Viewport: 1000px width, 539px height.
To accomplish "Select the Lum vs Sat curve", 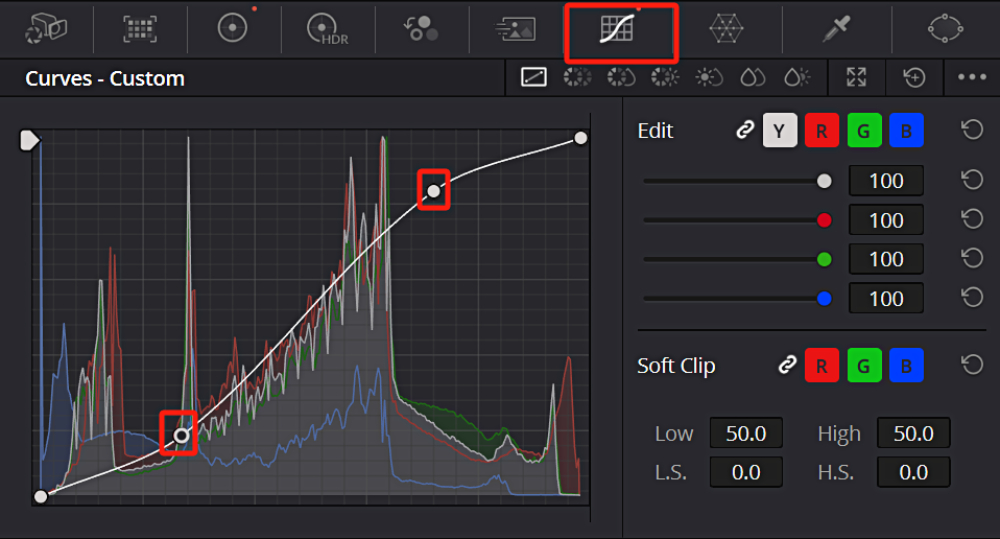I will click(x=709, y=77).
